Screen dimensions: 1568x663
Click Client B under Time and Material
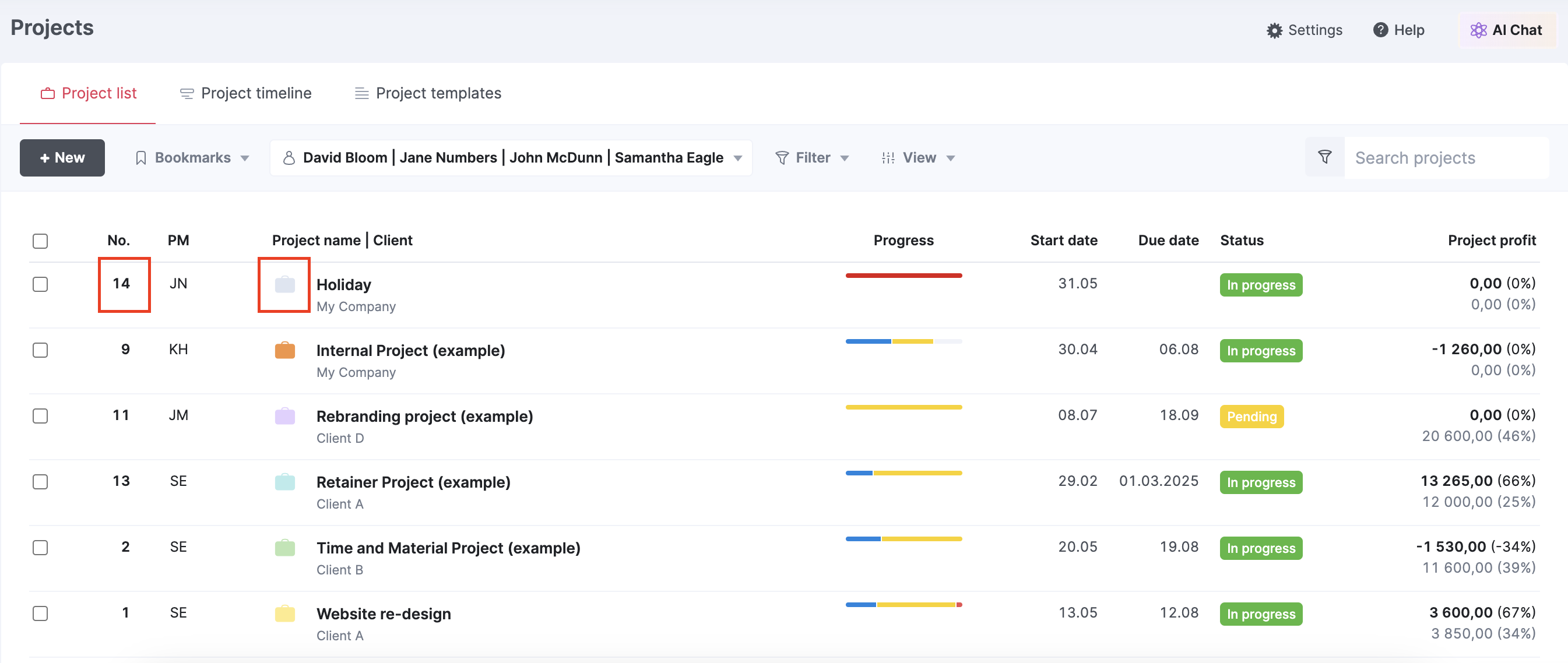tap(340, 570)
